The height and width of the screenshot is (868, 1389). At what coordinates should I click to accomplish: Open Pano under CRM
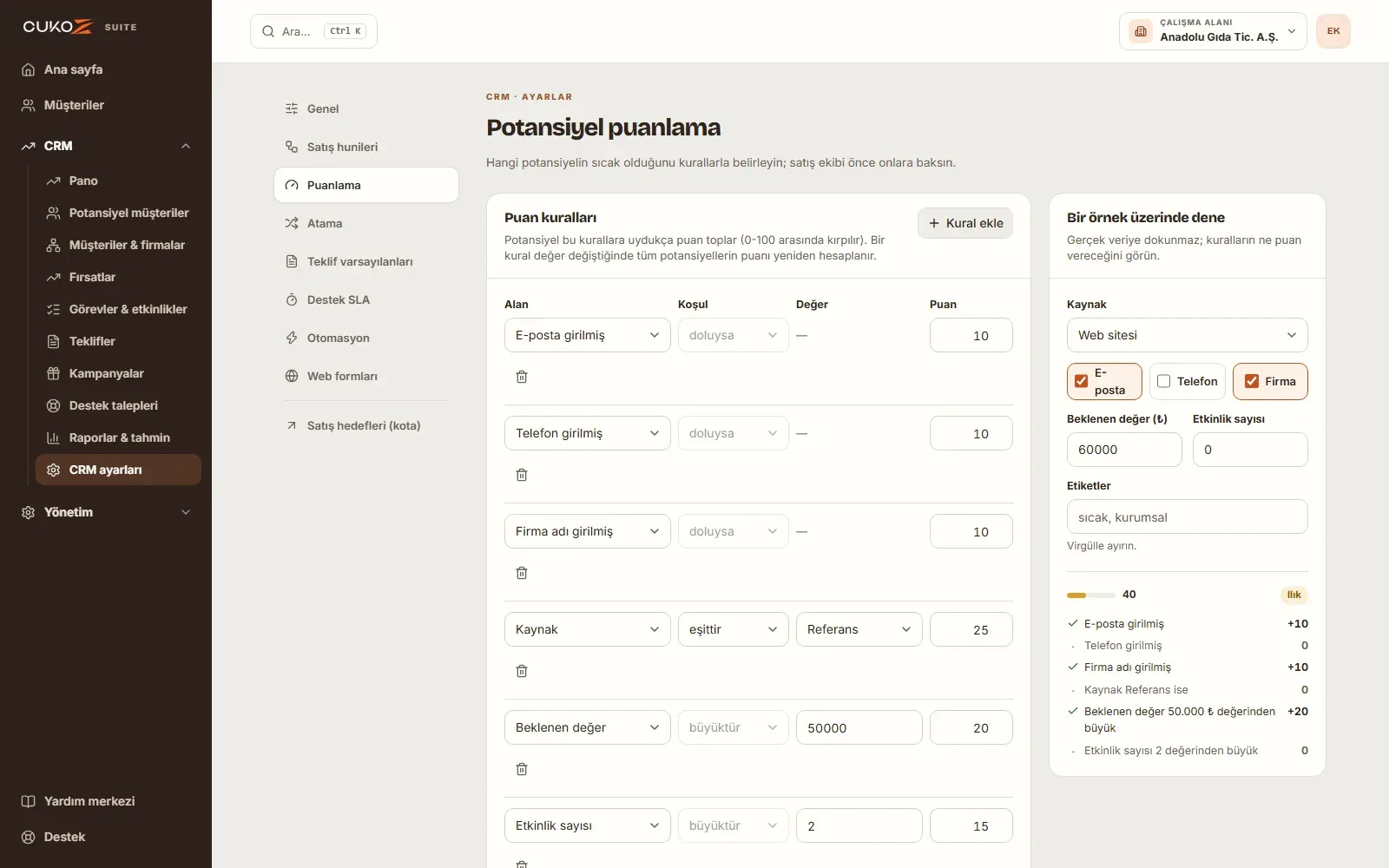tap(118, 181)
